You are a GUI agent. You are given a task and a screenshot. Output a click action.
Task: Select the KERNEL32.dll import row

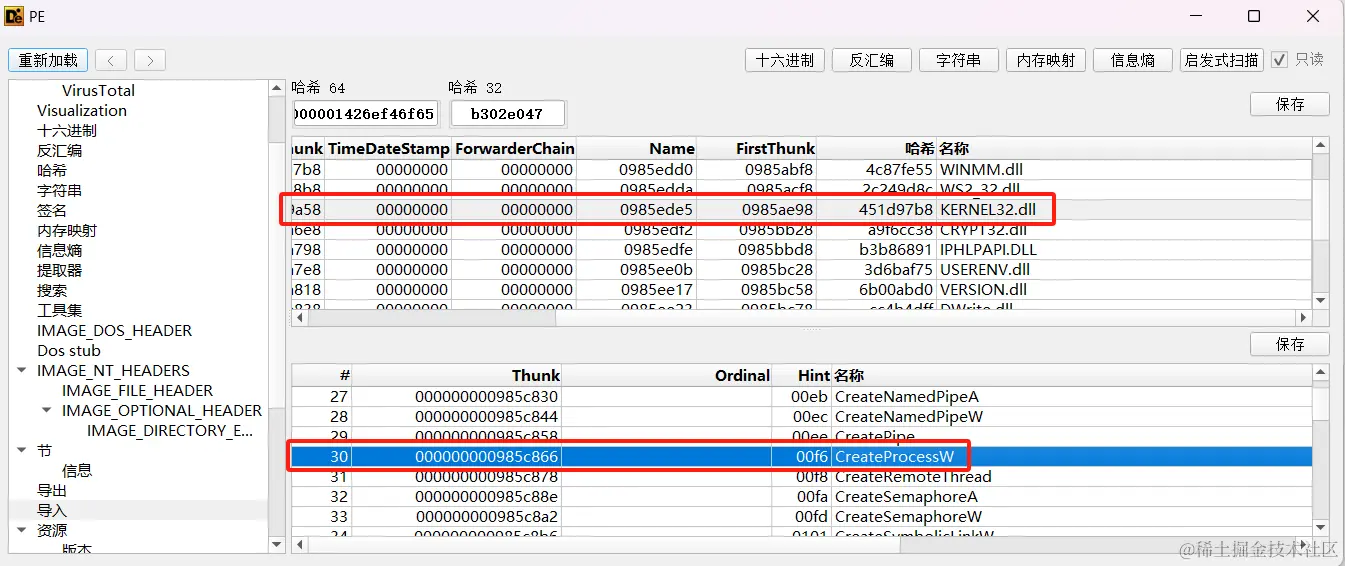[801, 210]
